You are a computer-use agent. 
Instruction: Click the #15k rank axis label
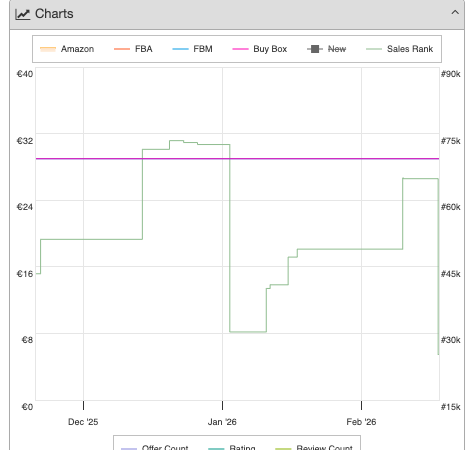pos(451,407)
